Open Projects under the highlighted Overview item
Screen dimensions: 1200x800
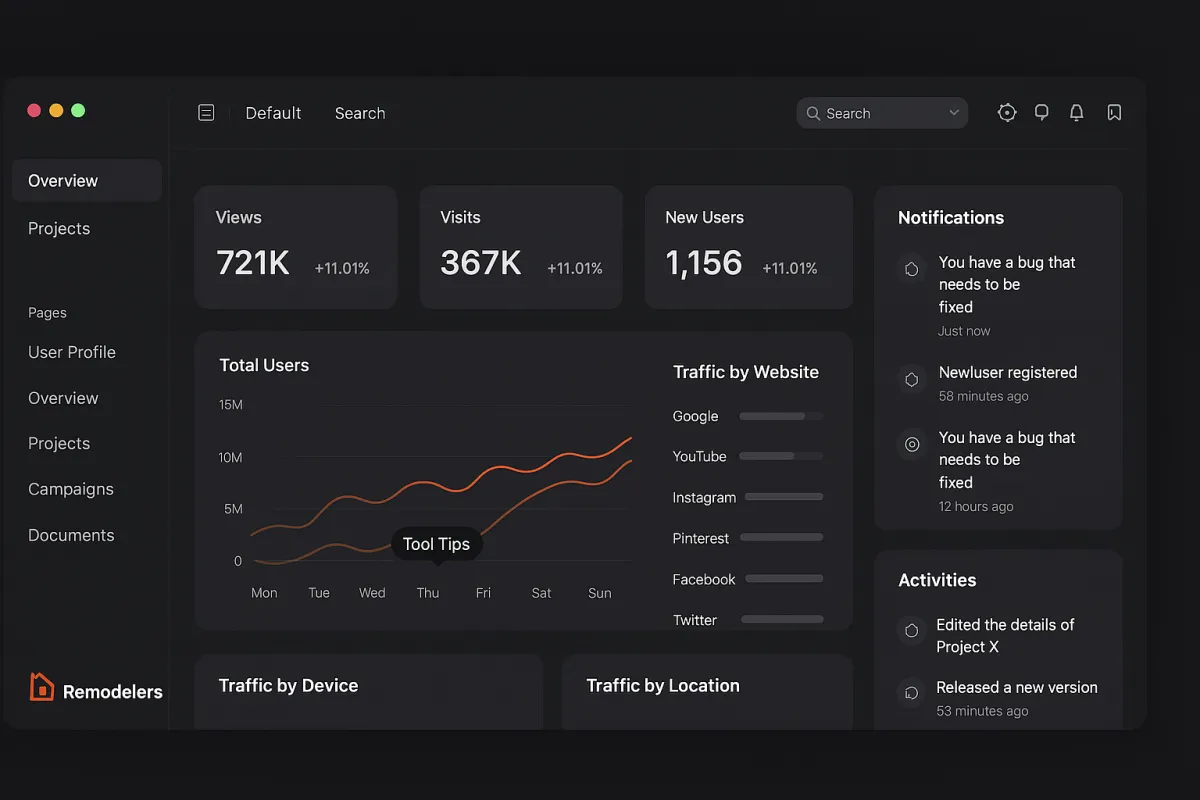point(59,228)
